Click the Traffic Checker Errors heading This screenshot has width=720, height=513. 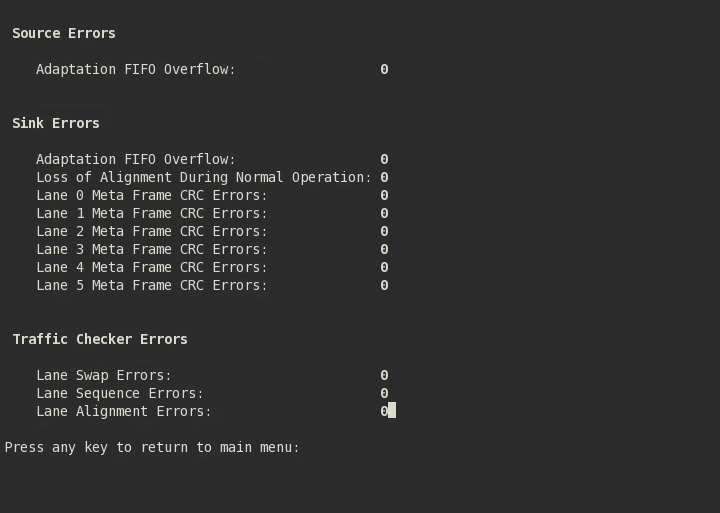coord(100,339)
